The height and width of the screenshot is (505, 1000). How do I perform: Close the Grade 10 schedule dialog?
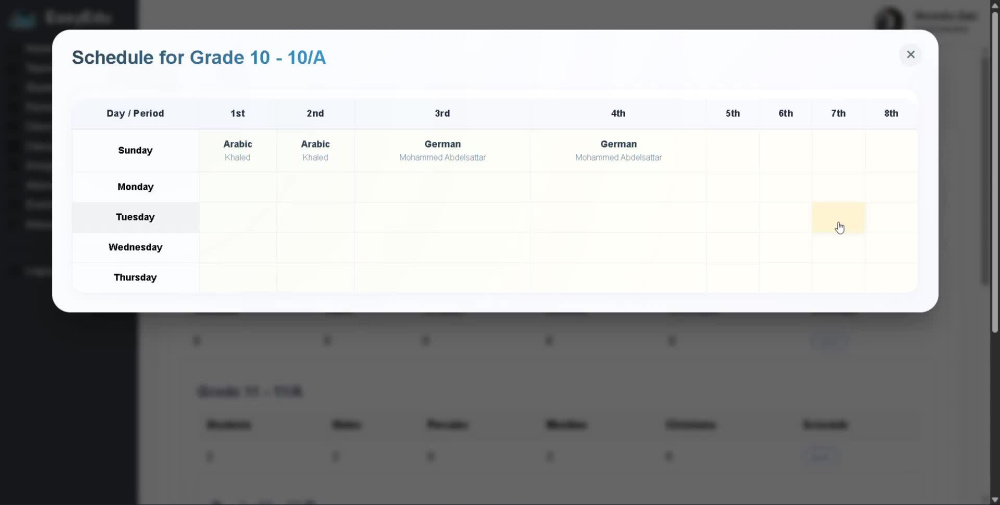coord(910,55)
